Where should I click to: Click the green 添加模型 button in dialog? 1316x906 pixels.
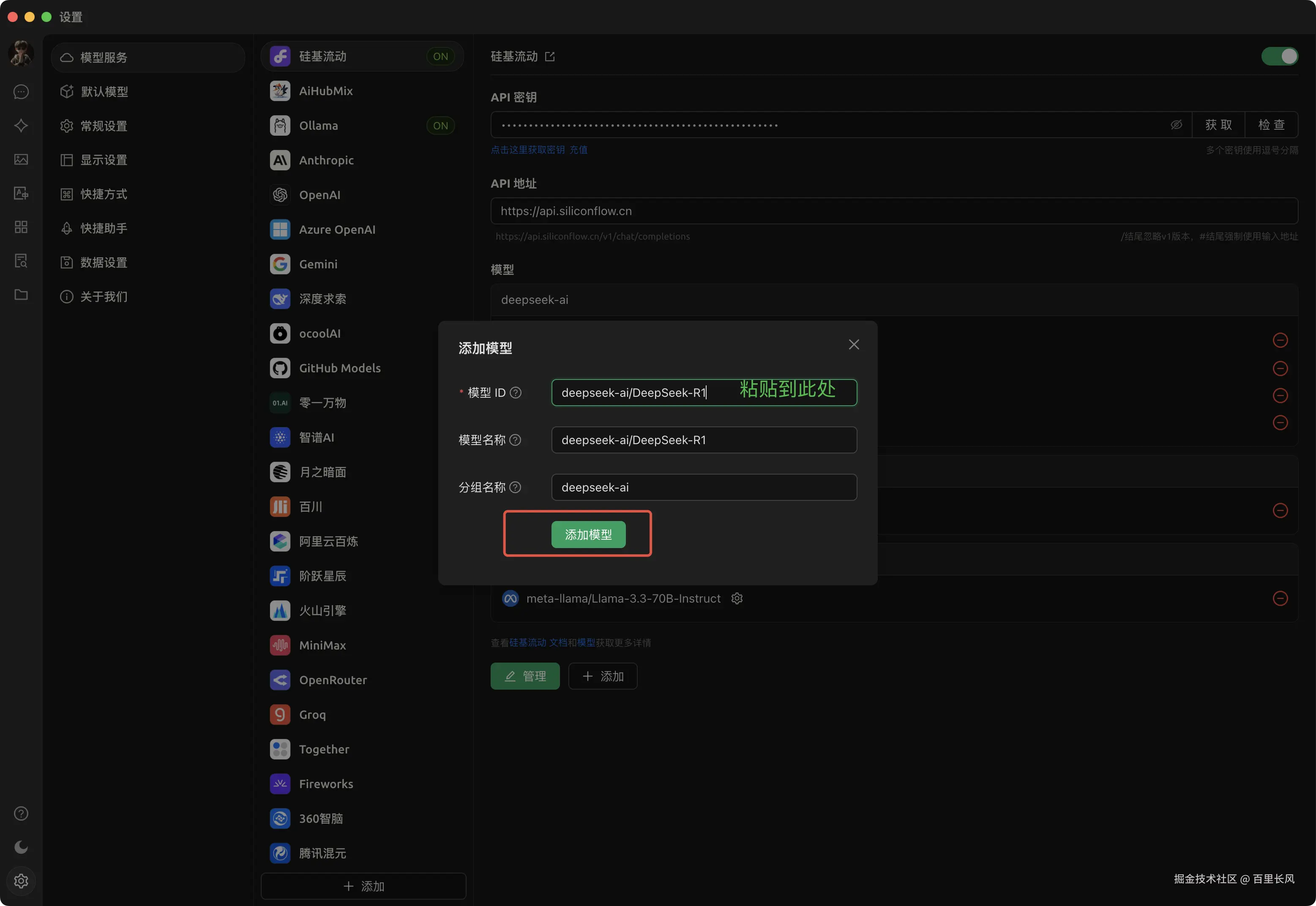click(588, 535)
